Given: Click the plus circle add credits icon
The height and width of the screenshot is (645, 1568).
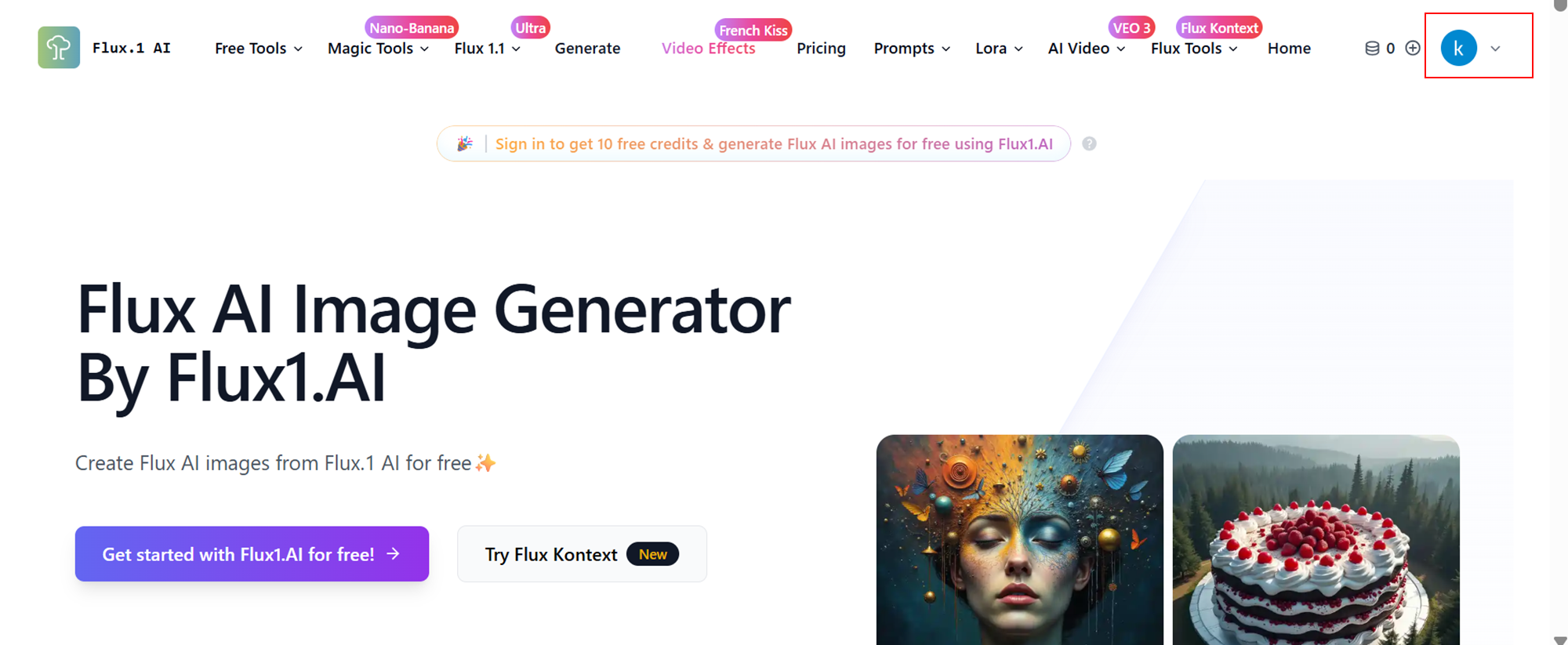Looking at the screenshot, I should [x=1413, y=49].
